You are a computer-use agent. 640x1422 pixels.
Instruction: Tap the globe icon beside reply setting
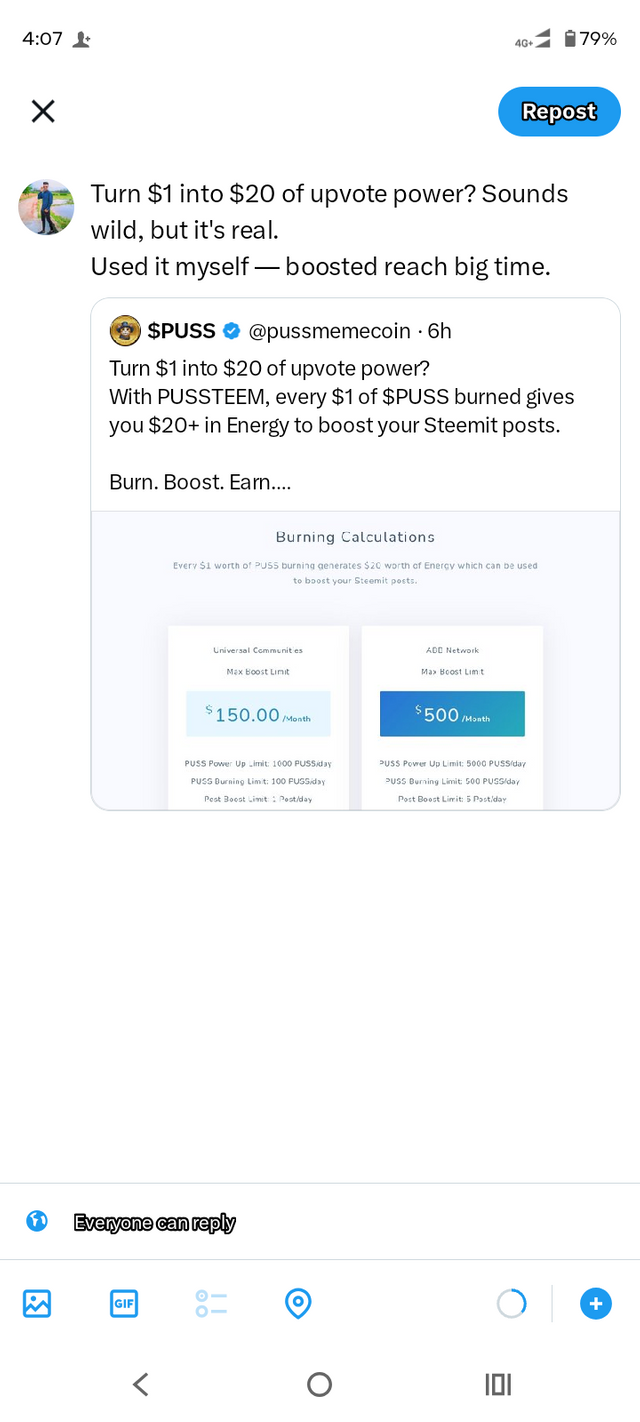click(37, 1221)
